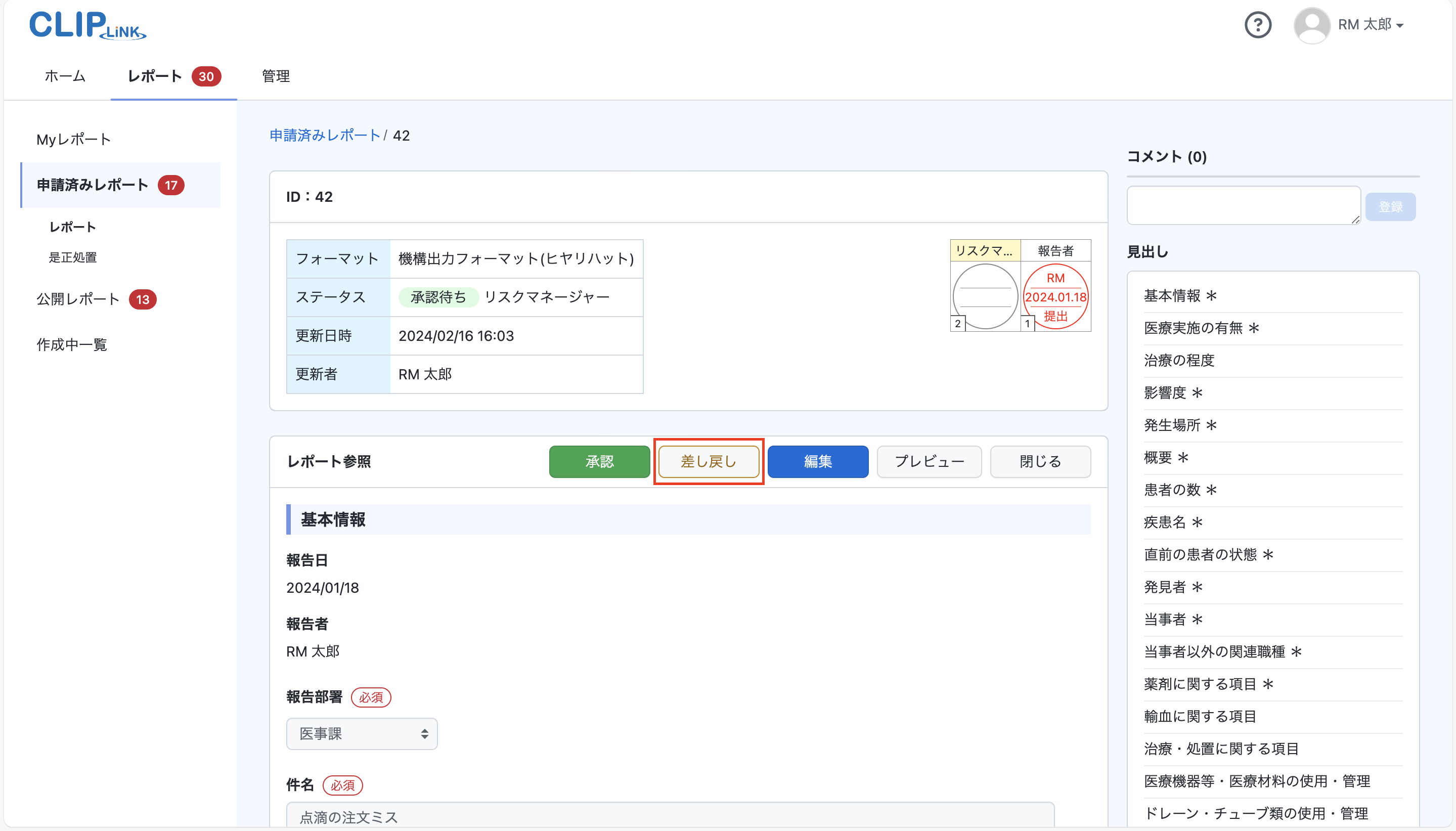Click the blue 編集 edit button
Screen dimensions: 1456x831
point(818,461)
